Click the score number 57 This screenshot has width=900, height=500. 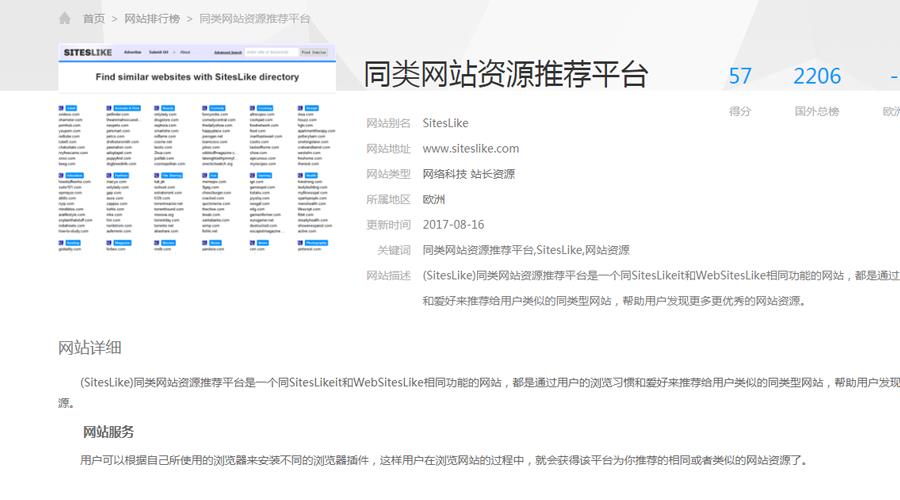(740, 76)
